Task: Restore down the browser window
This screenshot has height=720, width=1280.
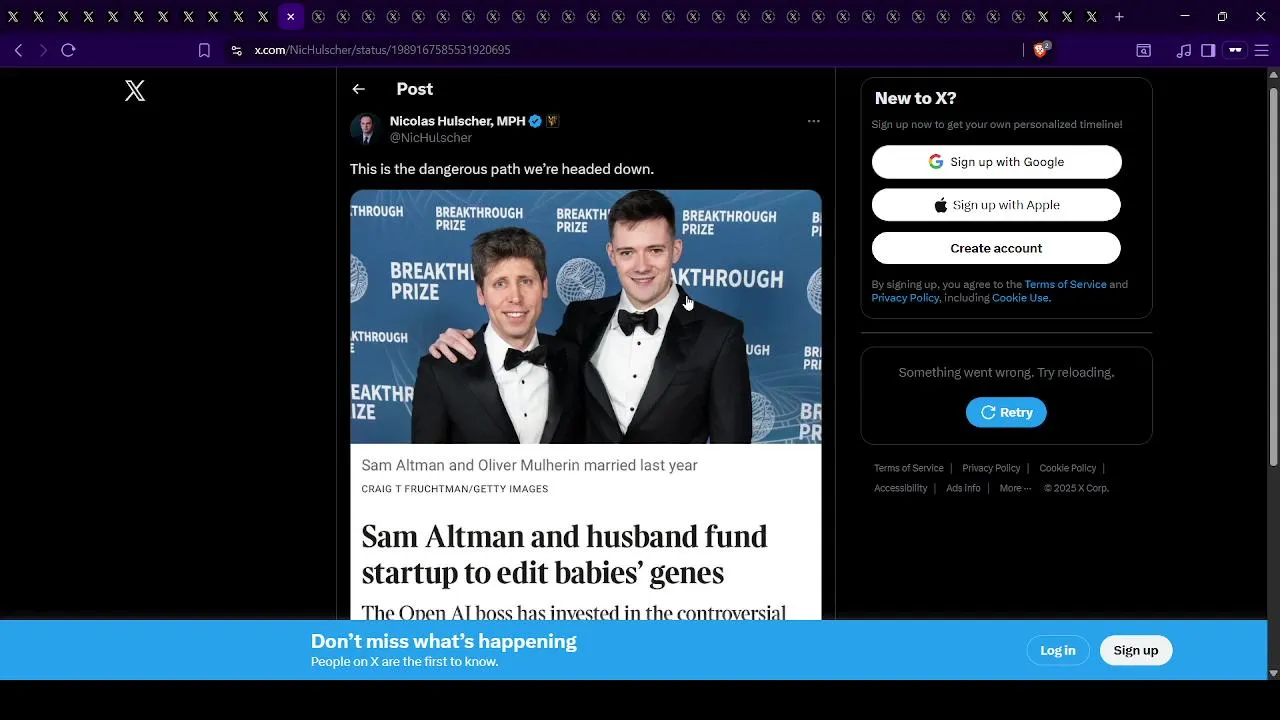Action: pyautogui.click(x=1222, y=16)
